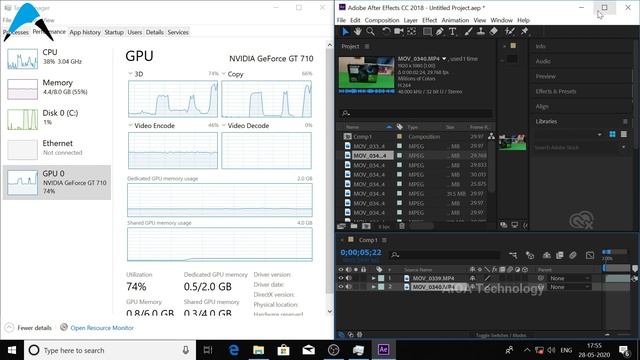Open Parent dropdown for layer MOV_0339.MP4

[x=570, y=278]
